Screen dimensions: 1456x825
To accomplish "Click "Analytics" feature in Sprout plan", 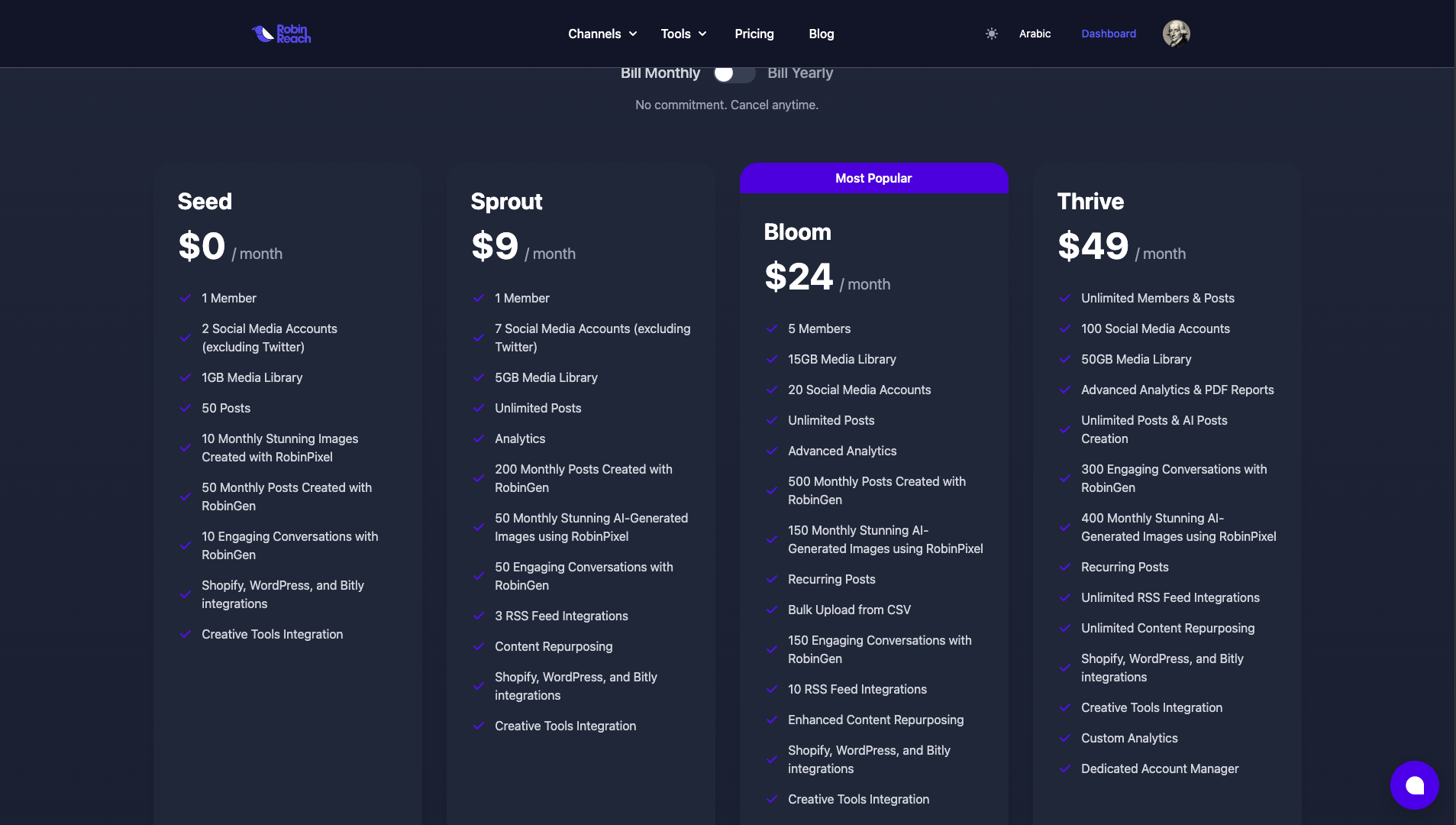I will coord(520,438).
